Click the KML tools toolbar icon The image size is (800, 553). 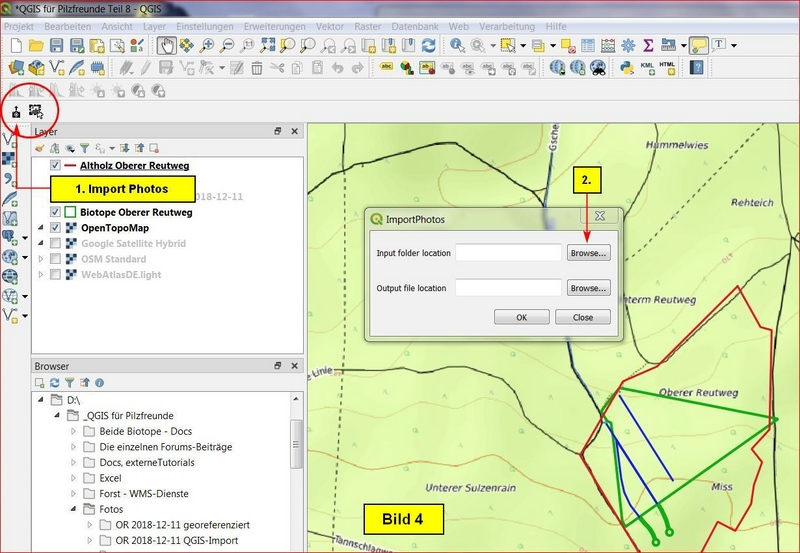(x=647, y=67)
